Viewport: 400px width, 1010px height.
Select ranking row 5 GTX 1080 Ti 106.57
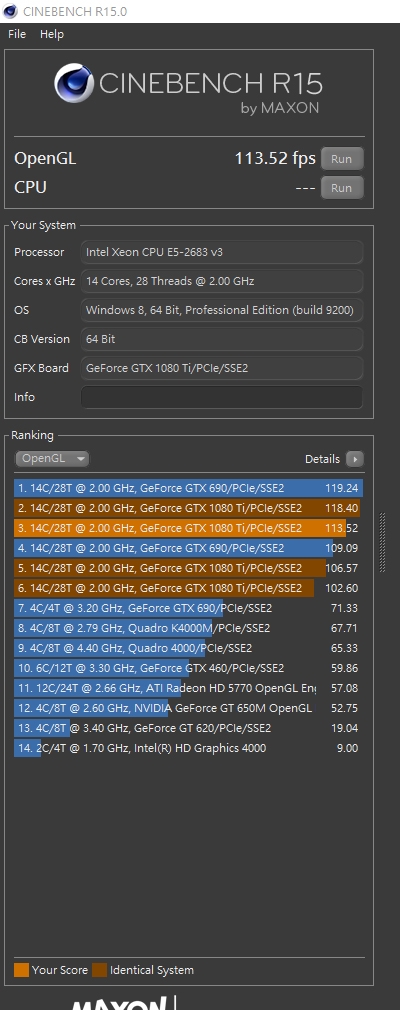point(189,568)
